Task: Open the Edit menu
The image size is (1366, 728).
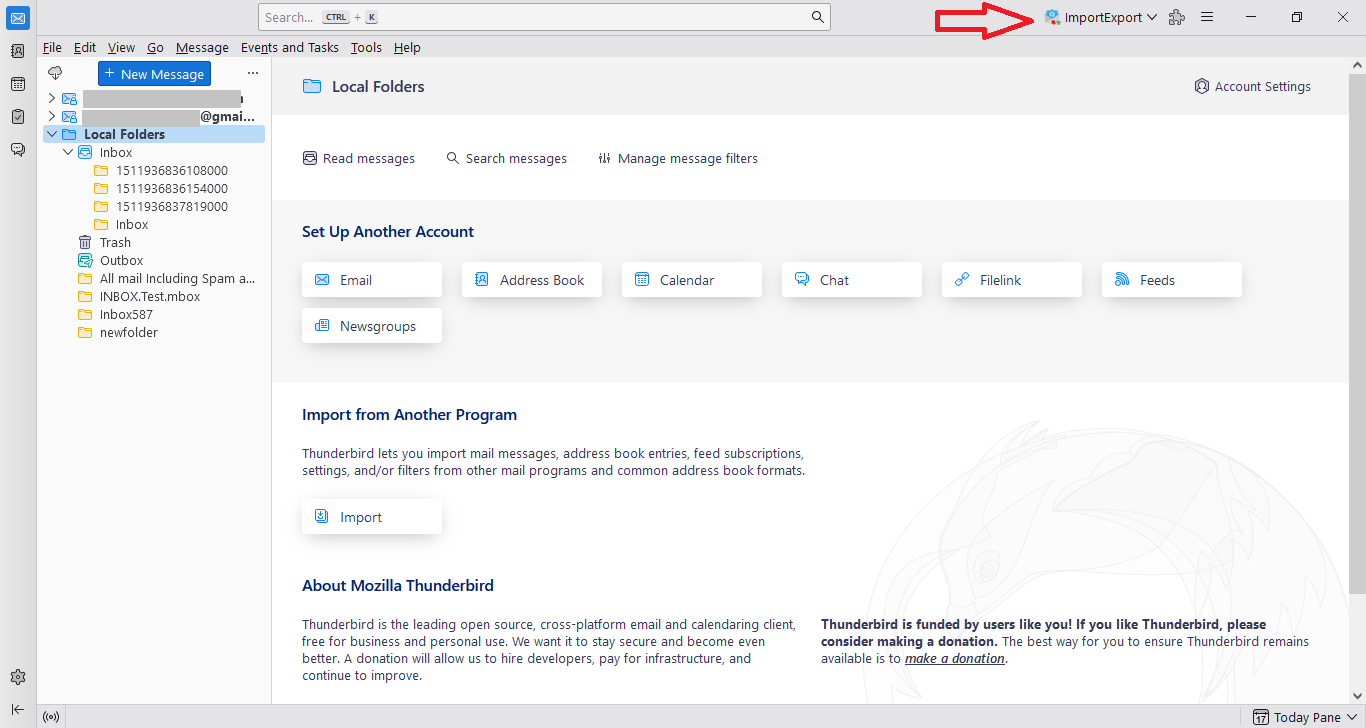Action: 85,47
